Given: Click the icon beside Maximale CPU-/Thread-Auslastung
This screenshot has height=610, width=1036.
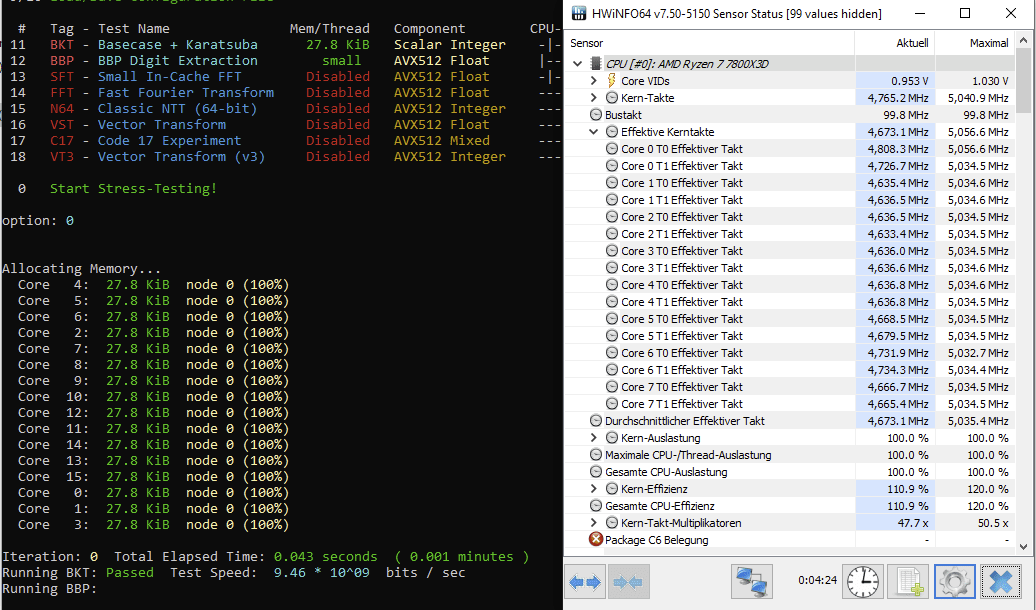Looking at the screenshot, I should coord(596,455).
